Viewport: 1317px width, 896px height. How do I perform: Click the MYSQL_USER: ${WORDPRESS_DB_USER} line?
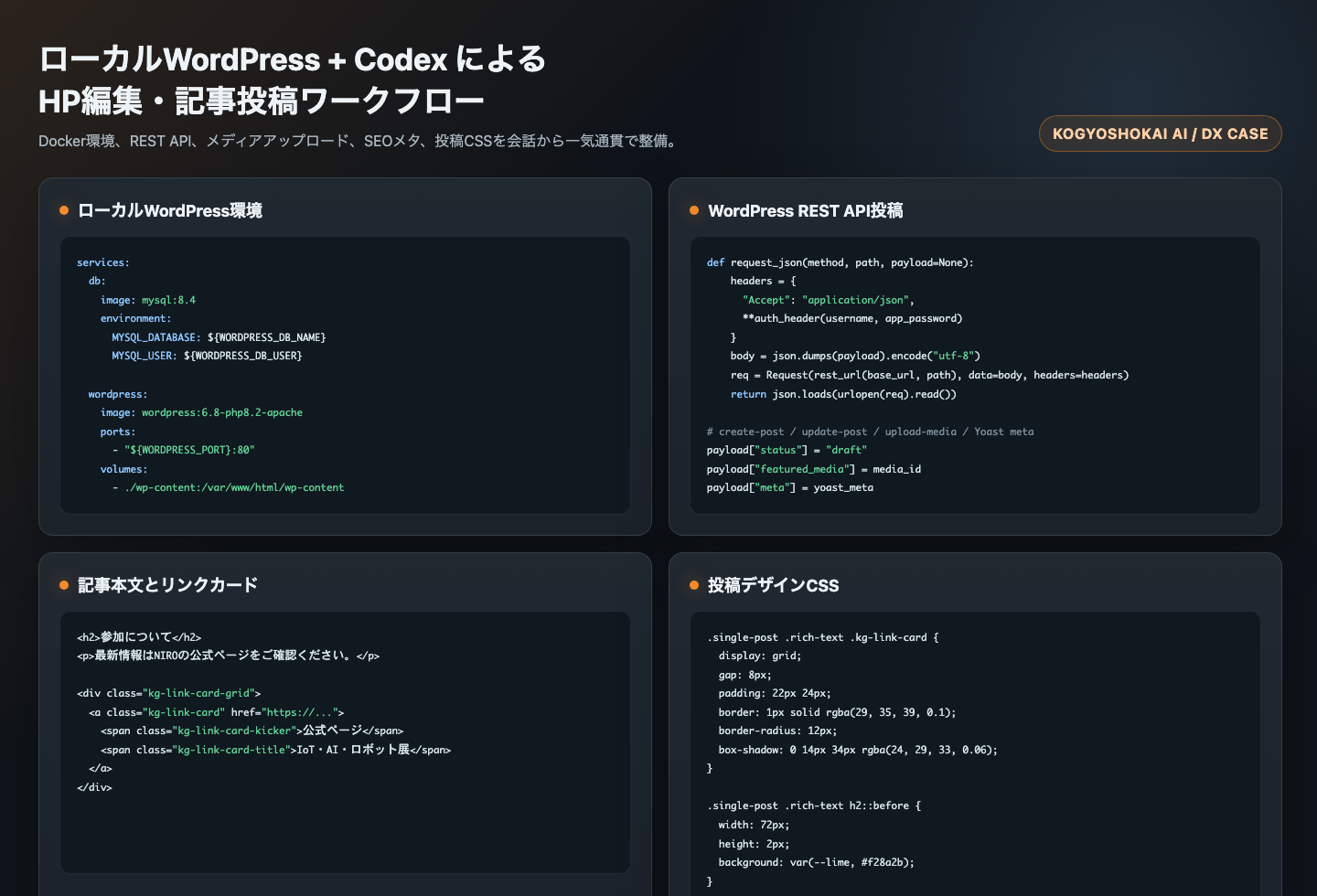(x=207, y=356)
